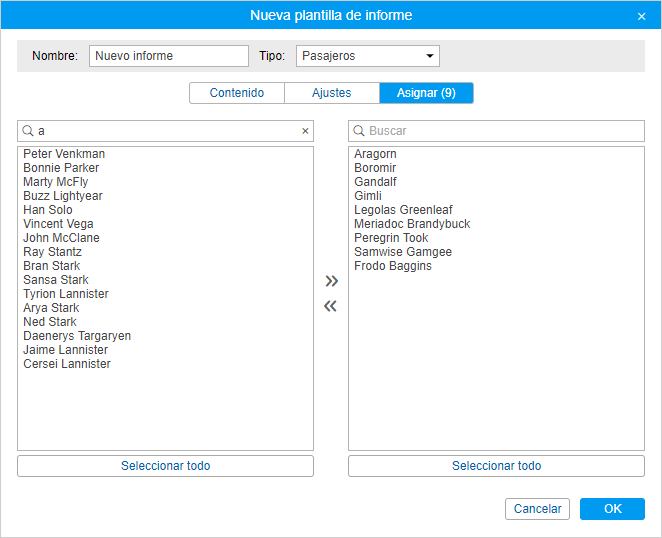The image size is (662, 538).
Task: Click the add-to-assigned double right arrow
Action: (331, 281)
